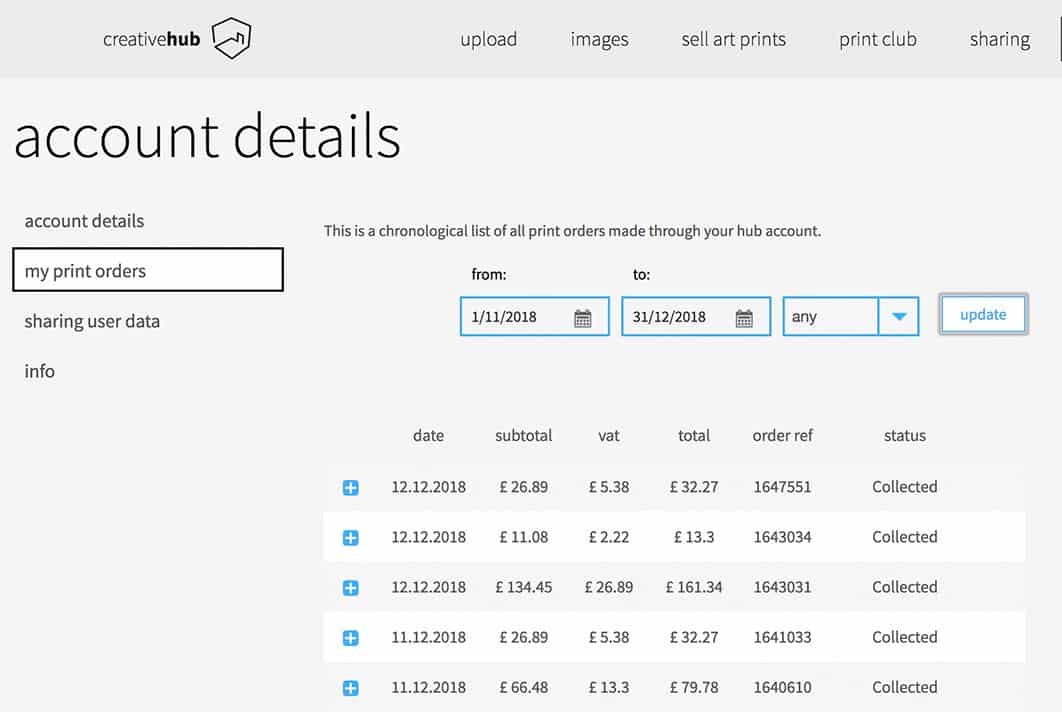This screenshot has height=712, width=1062.
Task: Select sharing in the top navigation
Action: pyautogui.click(x=999, y=40)
